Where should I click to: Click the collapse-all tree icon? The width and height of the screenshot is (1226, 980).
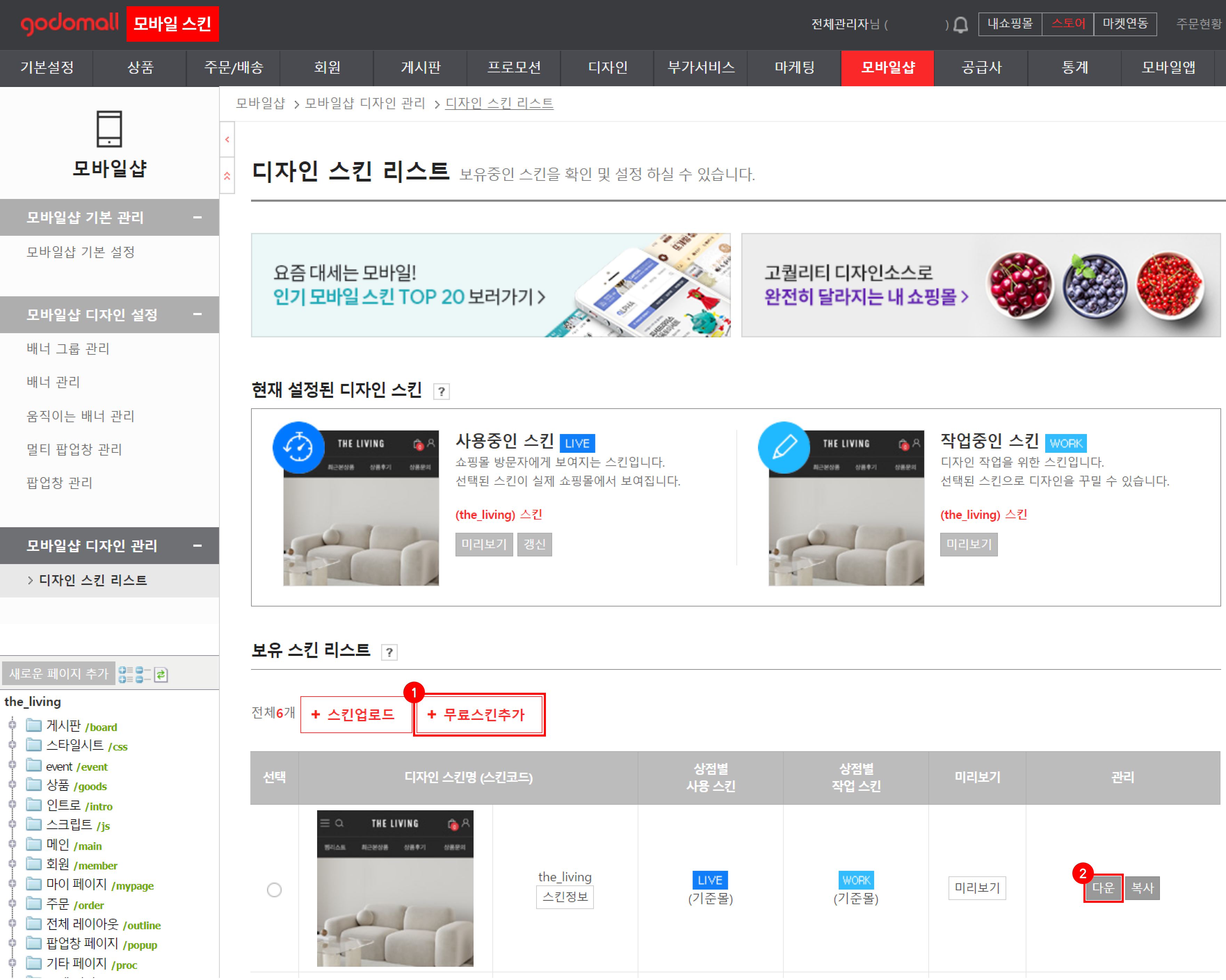coord(143,675)
